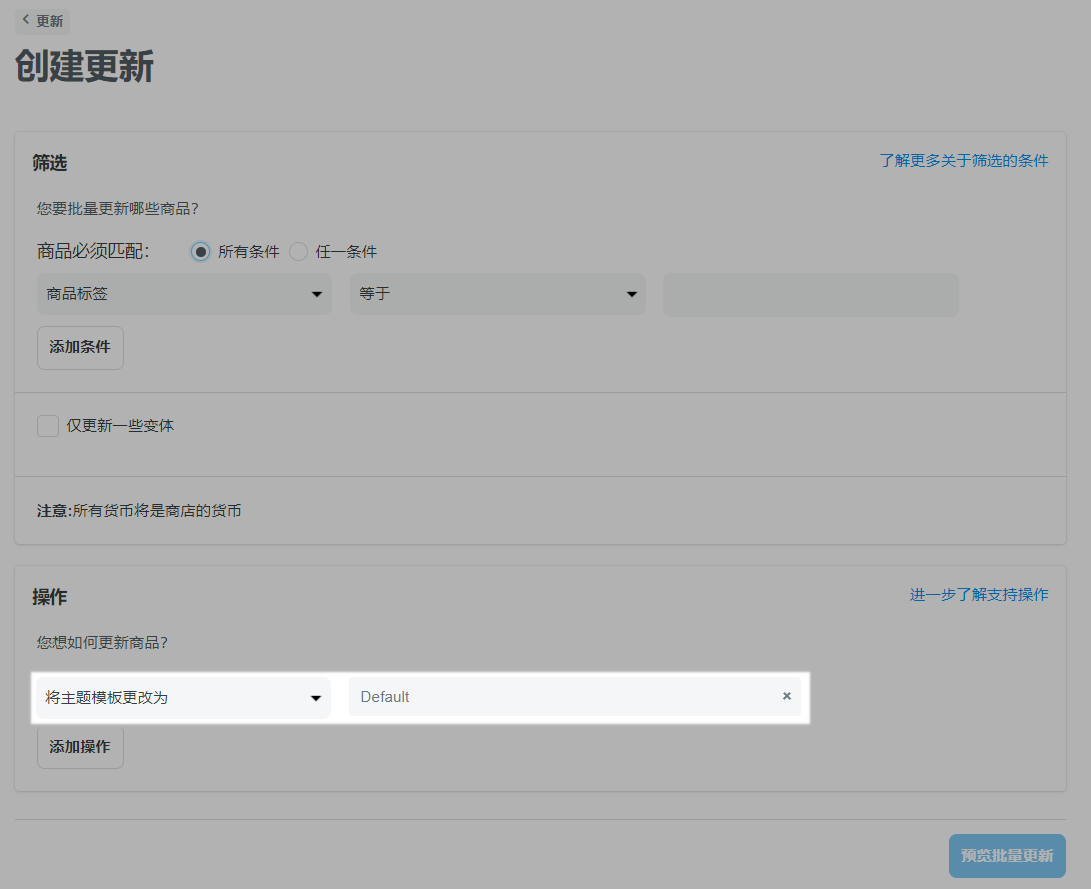1091x889 pixels.
Task: Go back to 更新 page
Action: (x=42, y=21)
